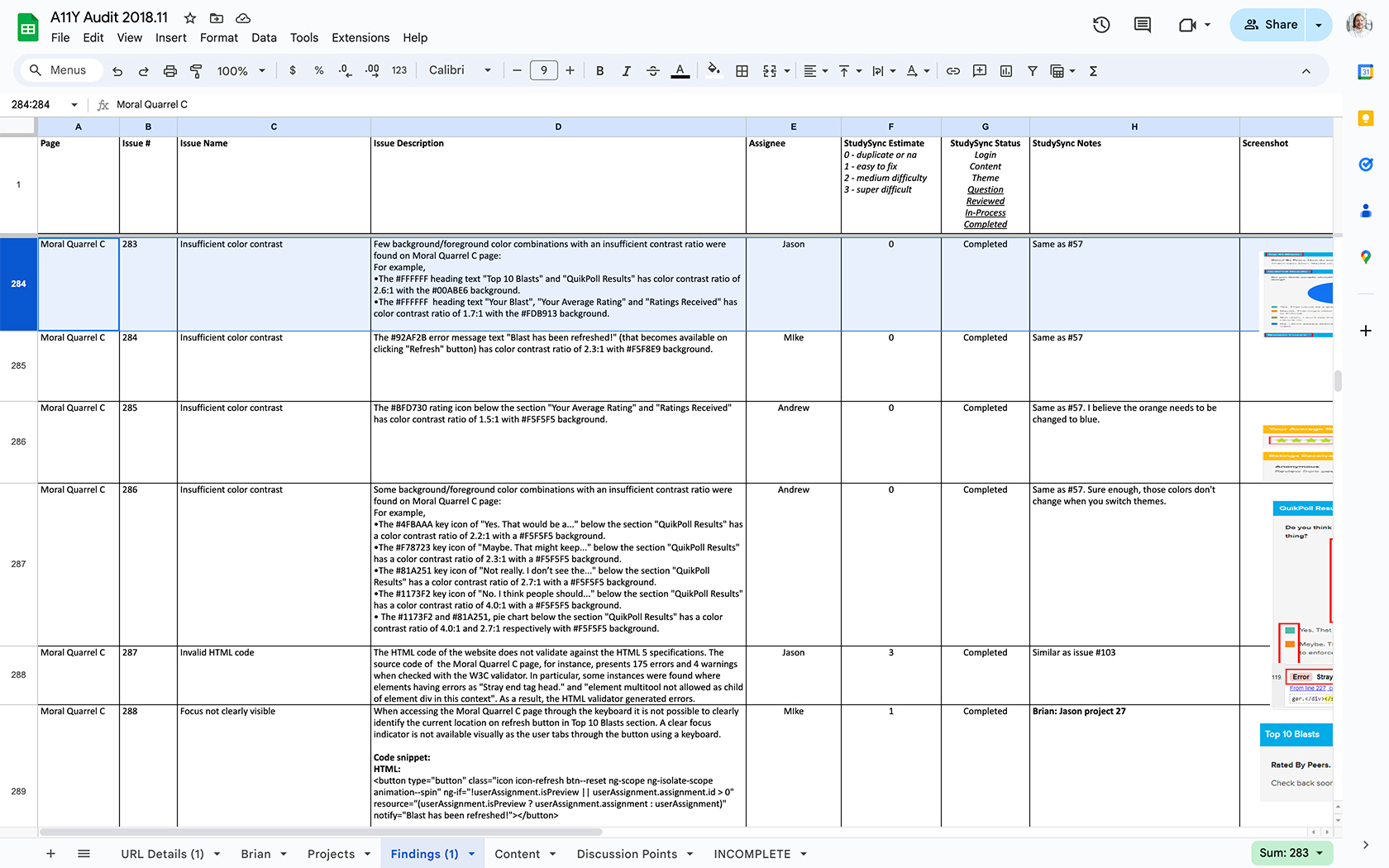Move the document to a folder
This screenshot has height=868, width=1389.
(x=217, y=17)
